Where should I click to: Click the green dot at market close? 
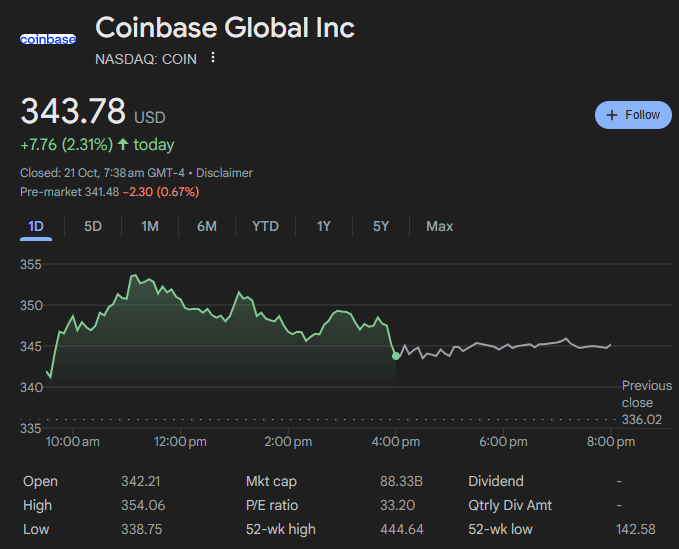[x=397, y=355]
